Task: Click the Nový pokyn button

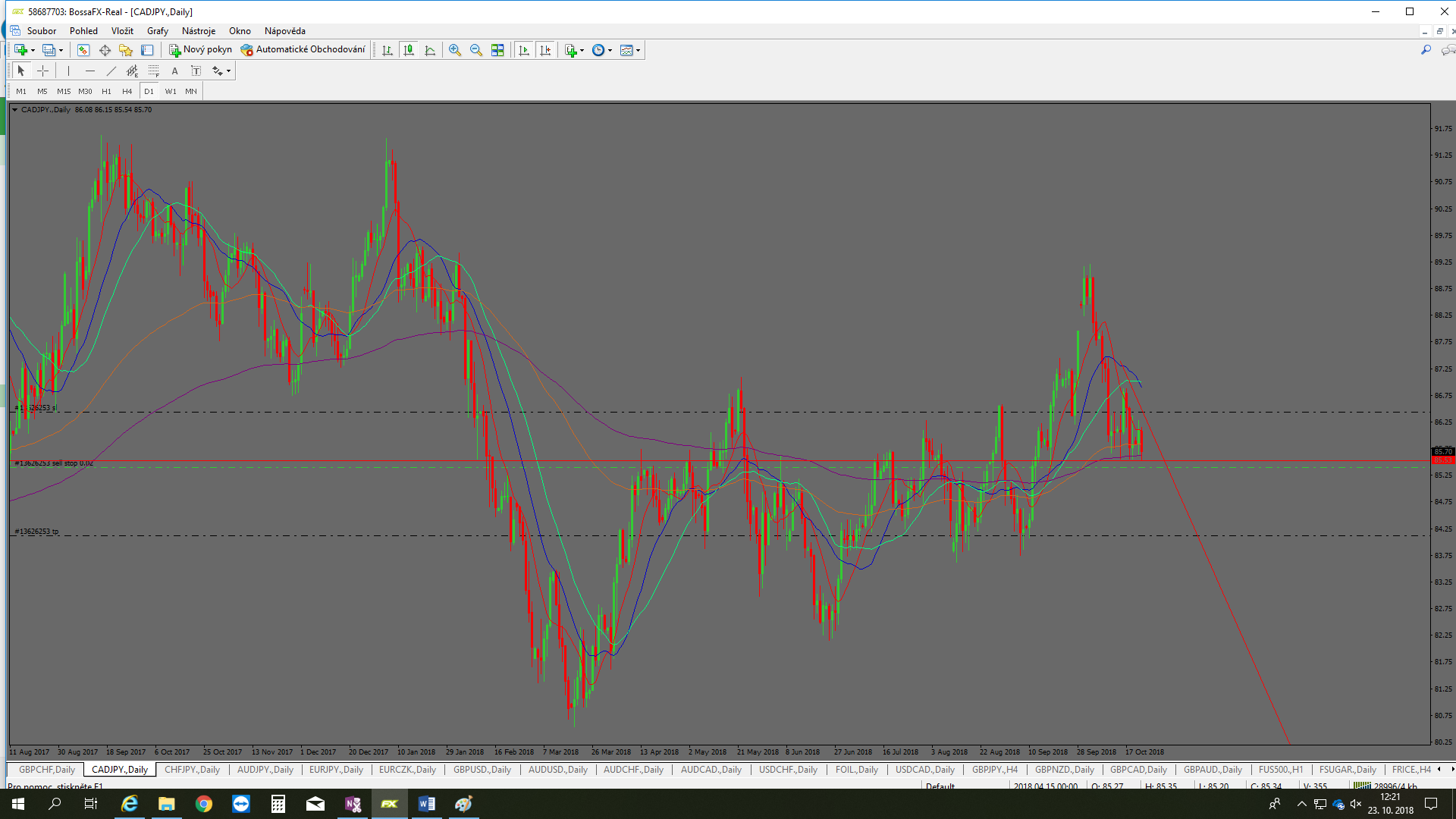Action: tap(200, 50)
